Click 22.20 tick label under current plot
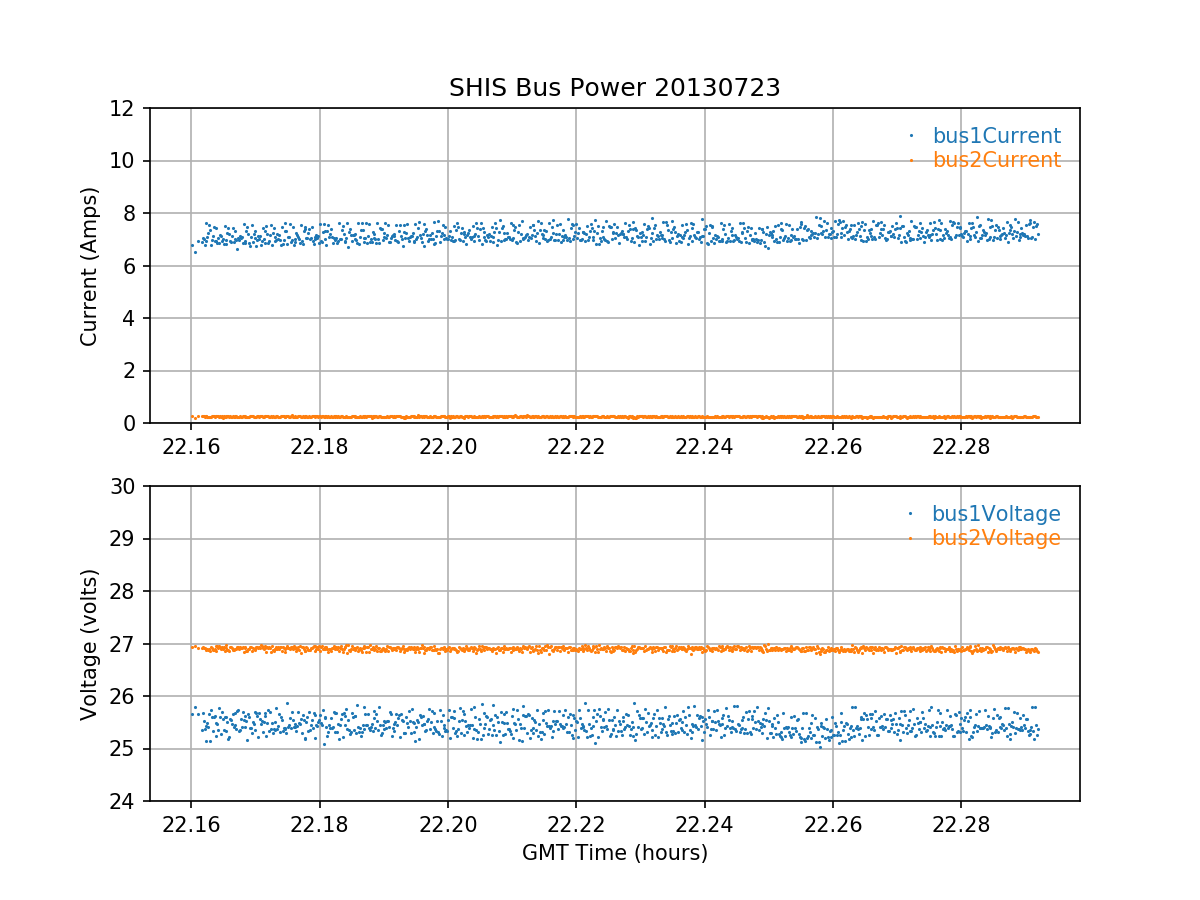The height and width of the screenshot is (900, 1200). (447, 446)
